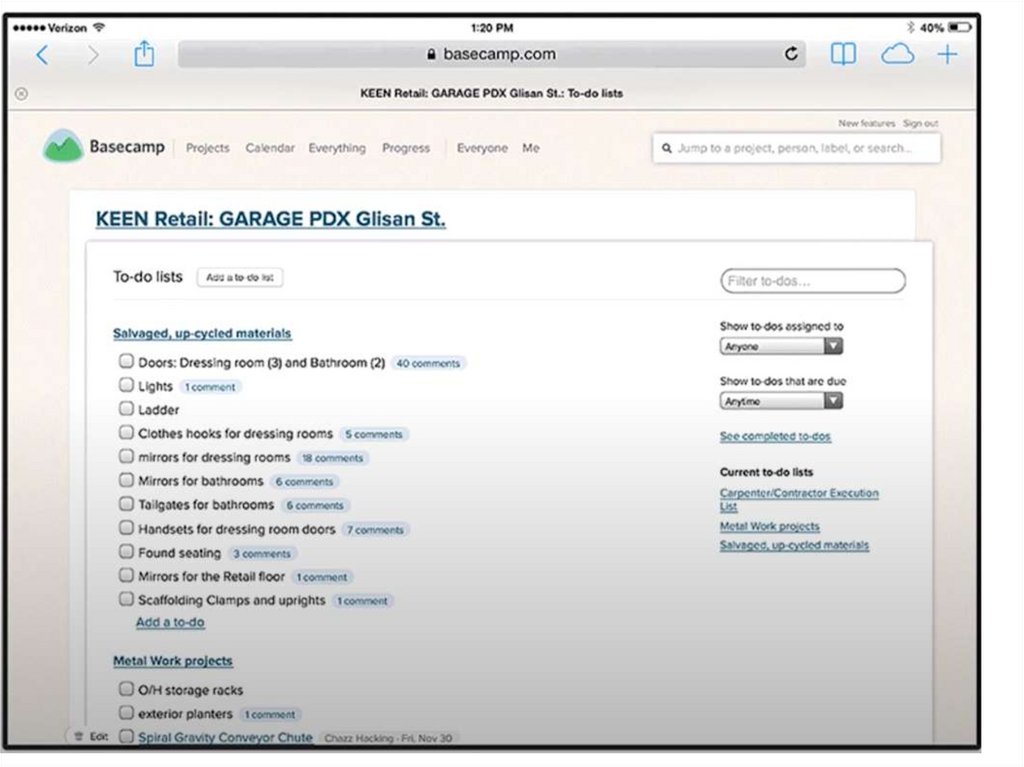The height and width of the screenshot is (767, 1024).
Task: Open the 40 comments badge on Doors
Action: [428, 364]
